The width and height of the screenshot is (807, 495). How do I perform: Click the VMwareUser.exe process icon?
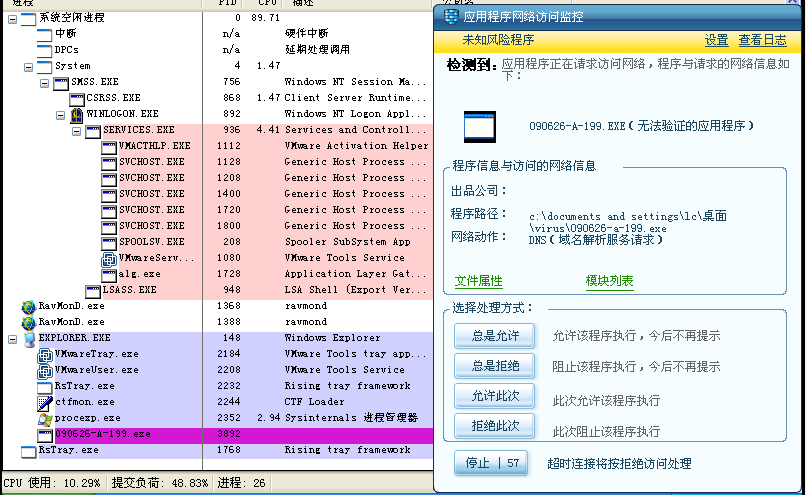point(45,371)
